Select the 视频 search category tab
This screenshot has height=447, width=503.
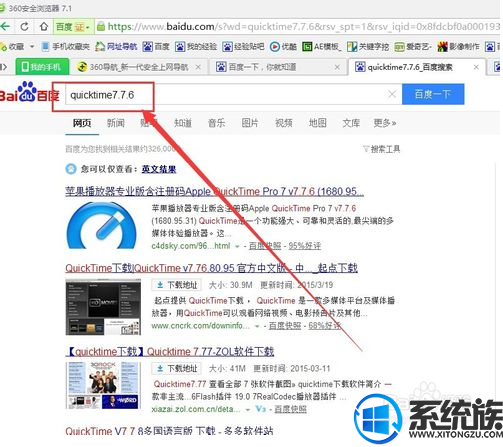[284, 123]
